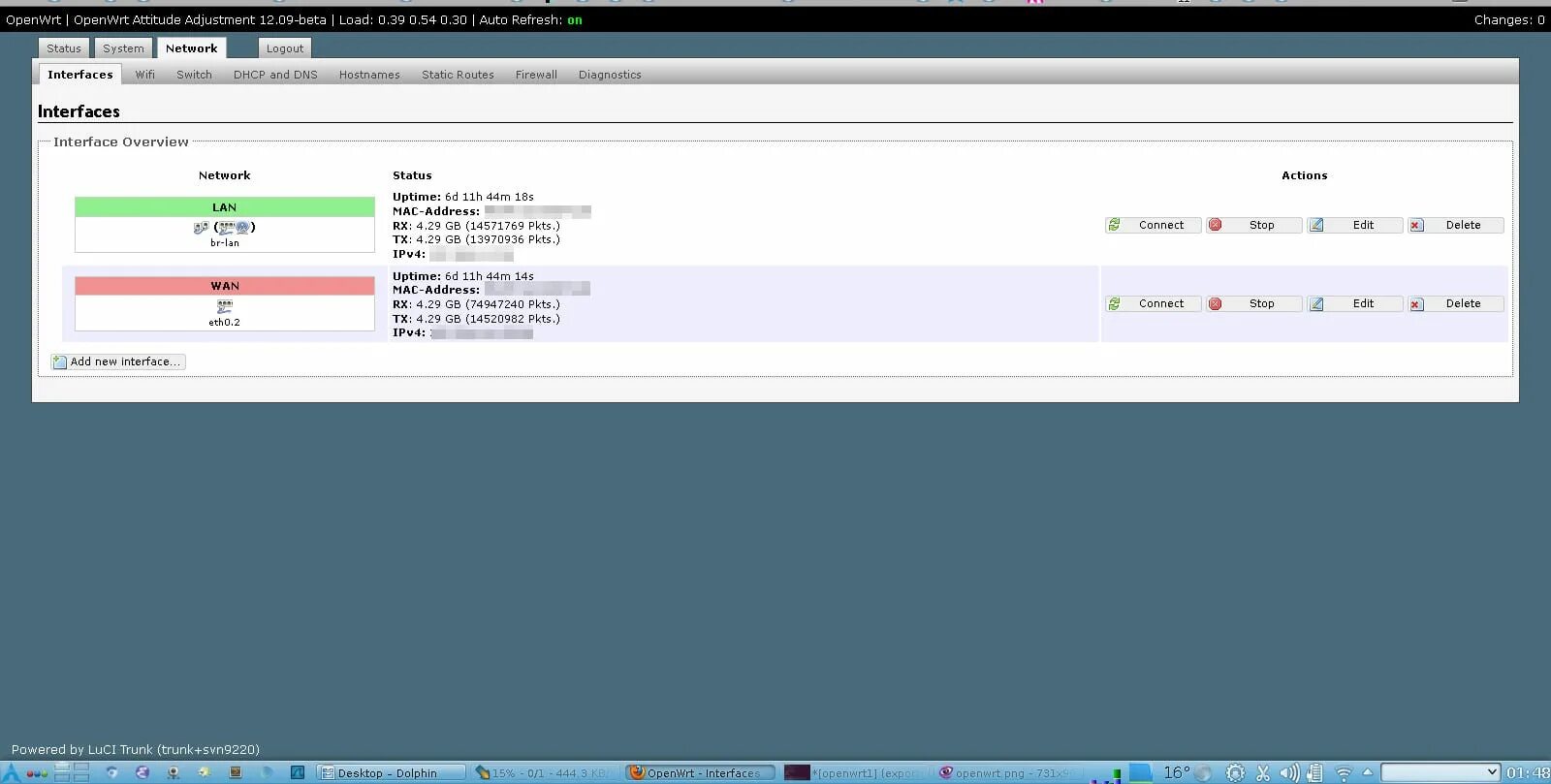This screenshot has height=784, width=1551.
Task: Click the Connect refresh icon in LAN row
Action: click(1115, 225)
